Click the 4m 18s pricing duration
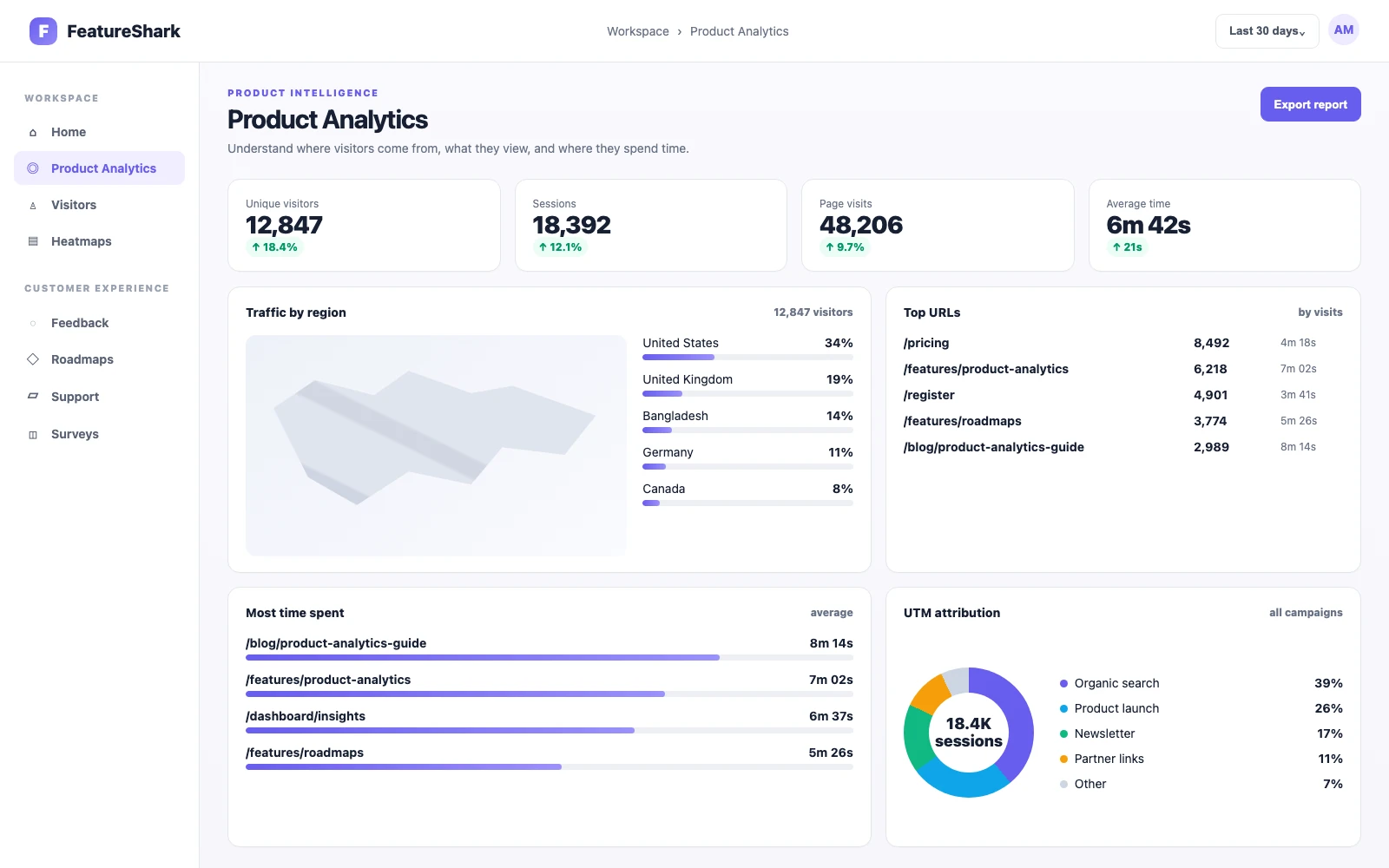The width and height of the screenshot is (1389, 868). pos(1298,343)
